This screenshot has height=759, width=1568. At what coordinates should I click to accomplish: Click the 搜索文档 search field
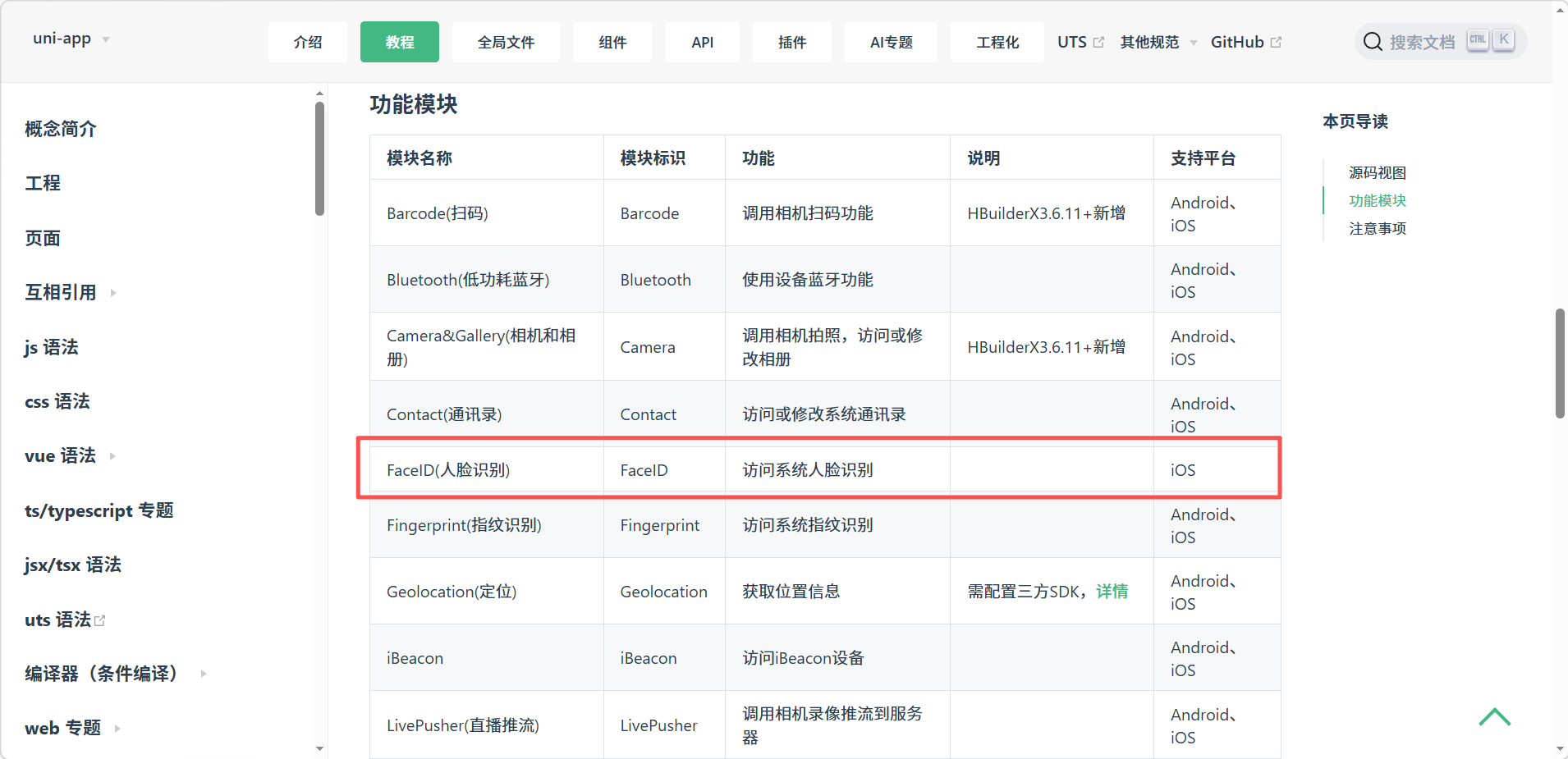click(x=1421, y=43)
